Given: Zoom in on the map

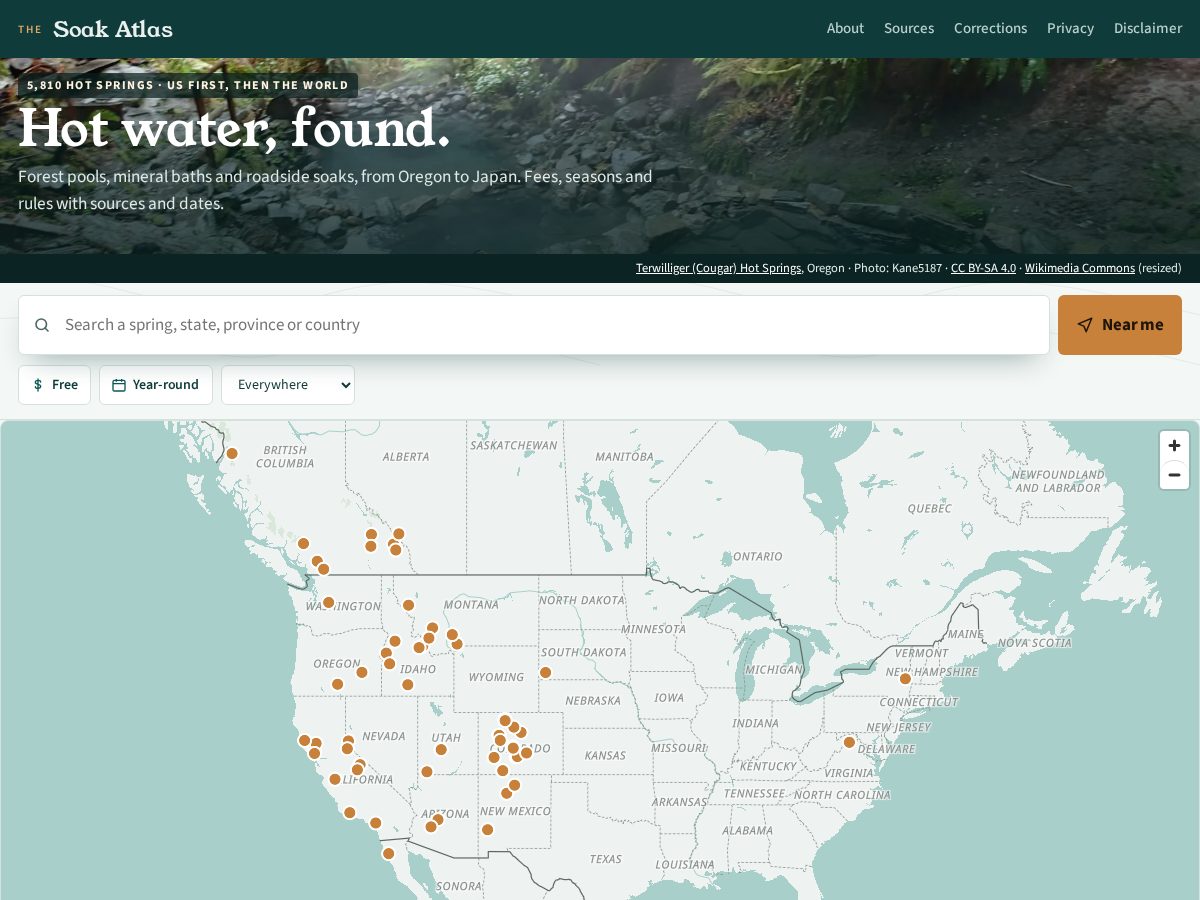Looking at the screenshot, I should click(1174, 446).
